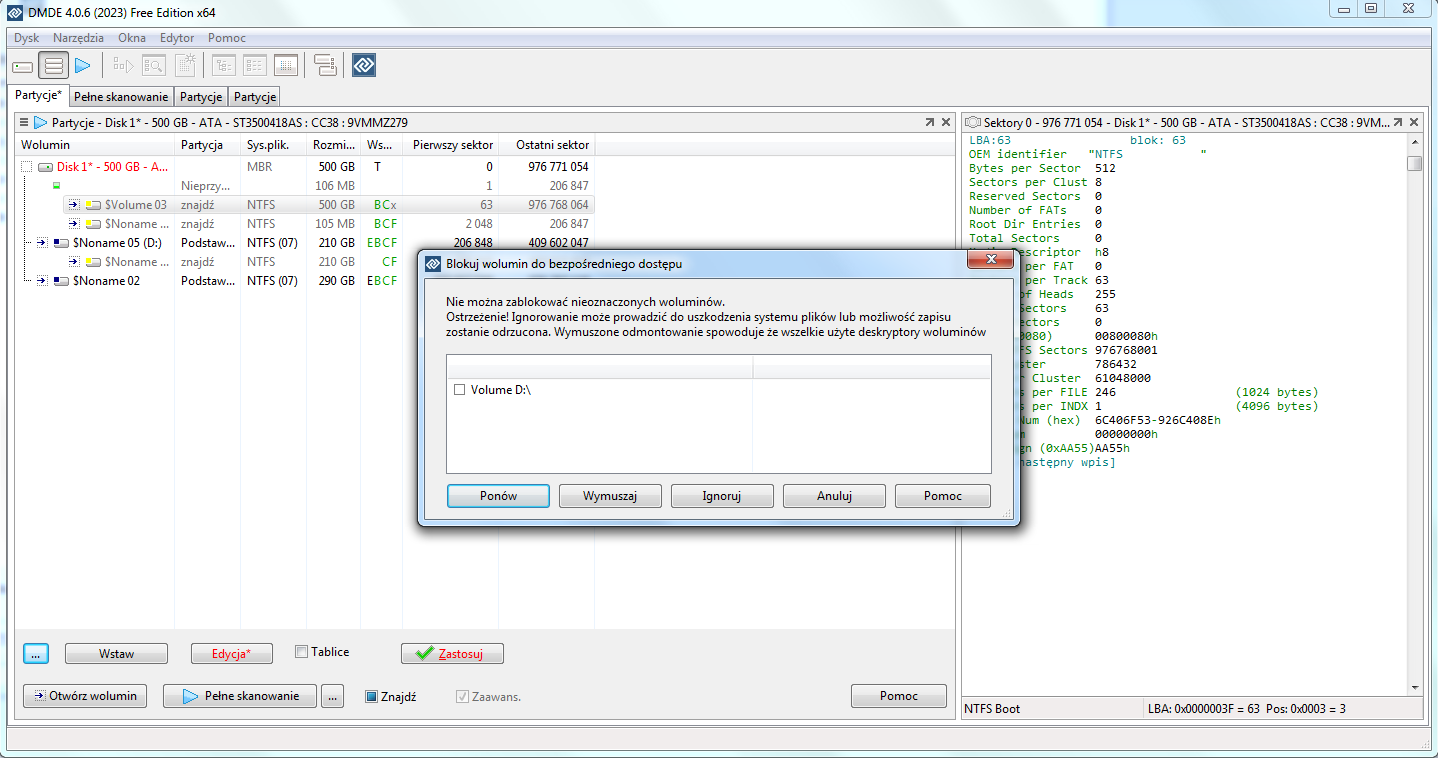
Task: Click the Edycja* button
Action: 231,653
